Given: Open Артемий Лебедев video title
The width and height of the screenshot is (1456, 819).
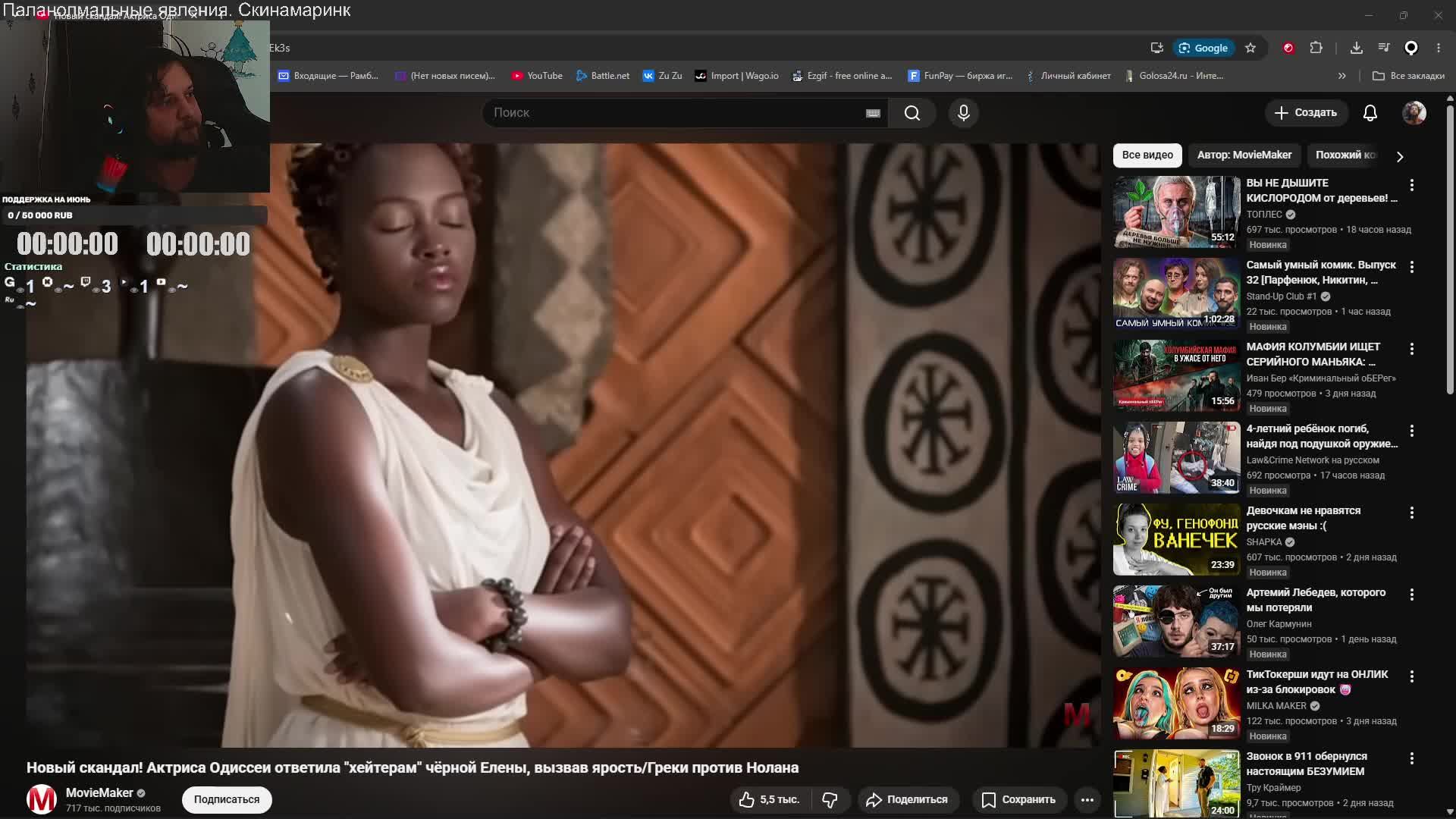Looking at the screenshot, I should tap(1316, 601).
